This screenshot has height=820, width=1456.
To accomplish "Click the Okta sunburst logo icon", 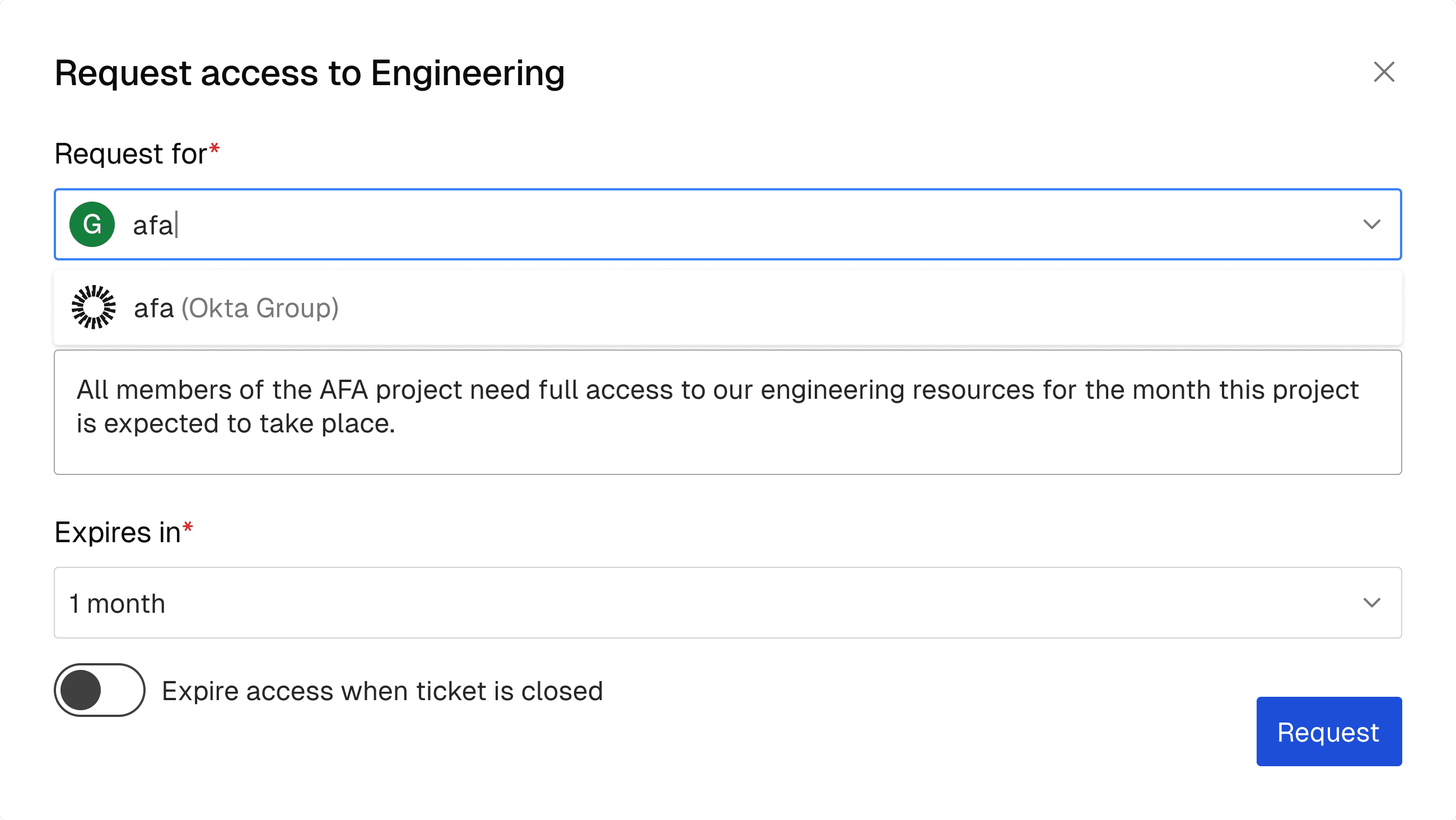I will [x=94, y=307].
